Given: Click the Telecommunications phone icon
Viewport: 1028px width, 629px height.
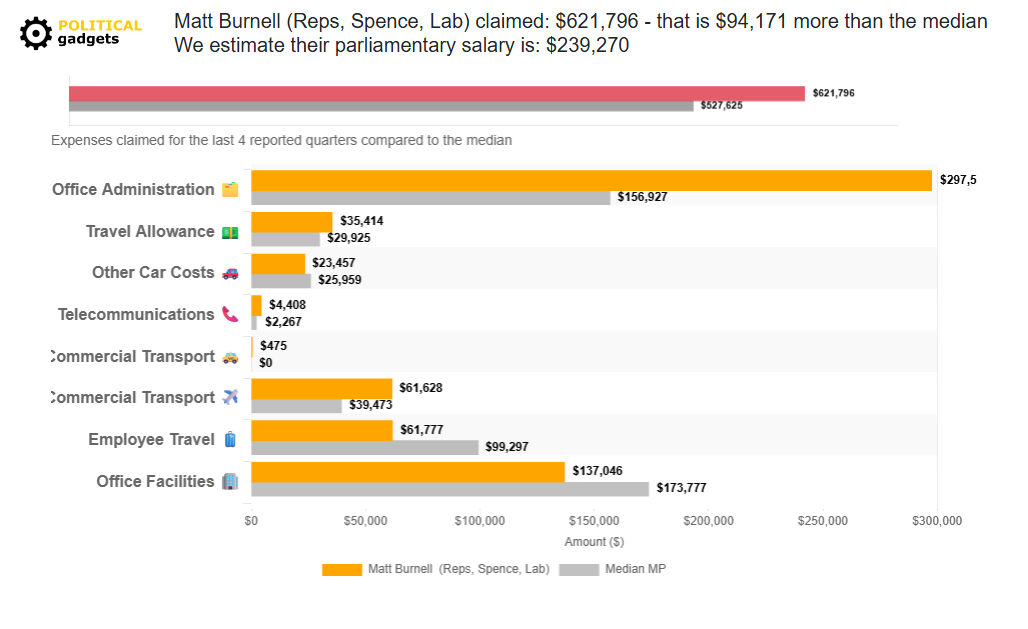Looking at the screenshot, I should [x=230, y=315].
